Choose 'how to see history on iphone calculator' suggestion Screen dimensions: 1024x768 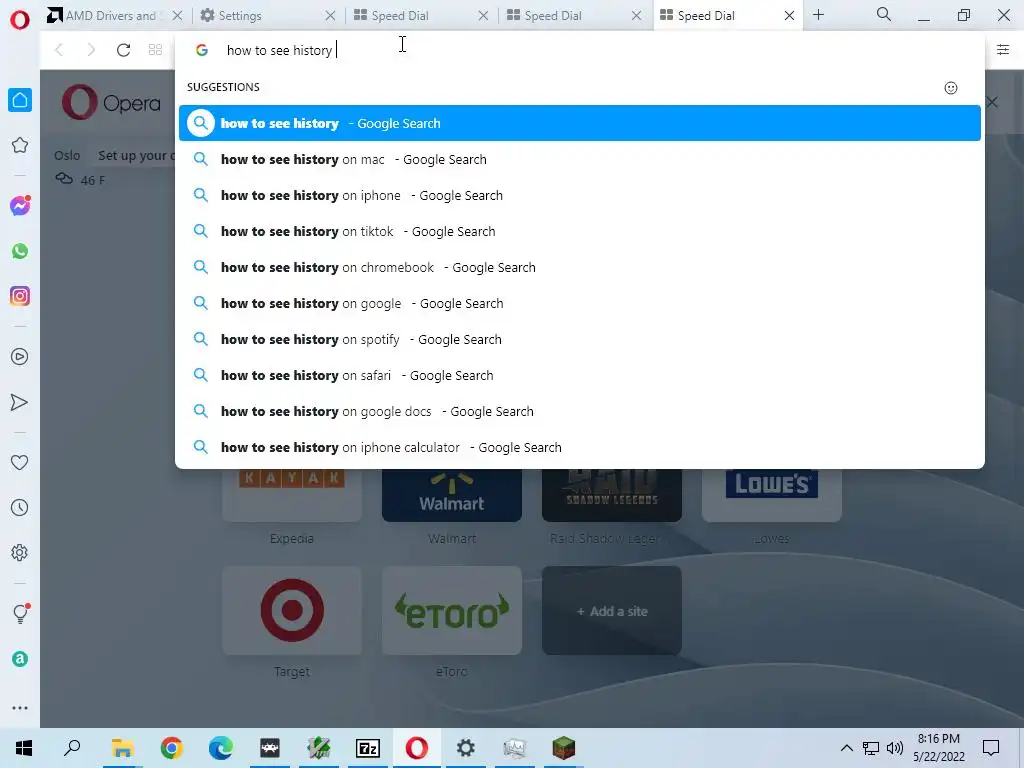coord(580,447)
